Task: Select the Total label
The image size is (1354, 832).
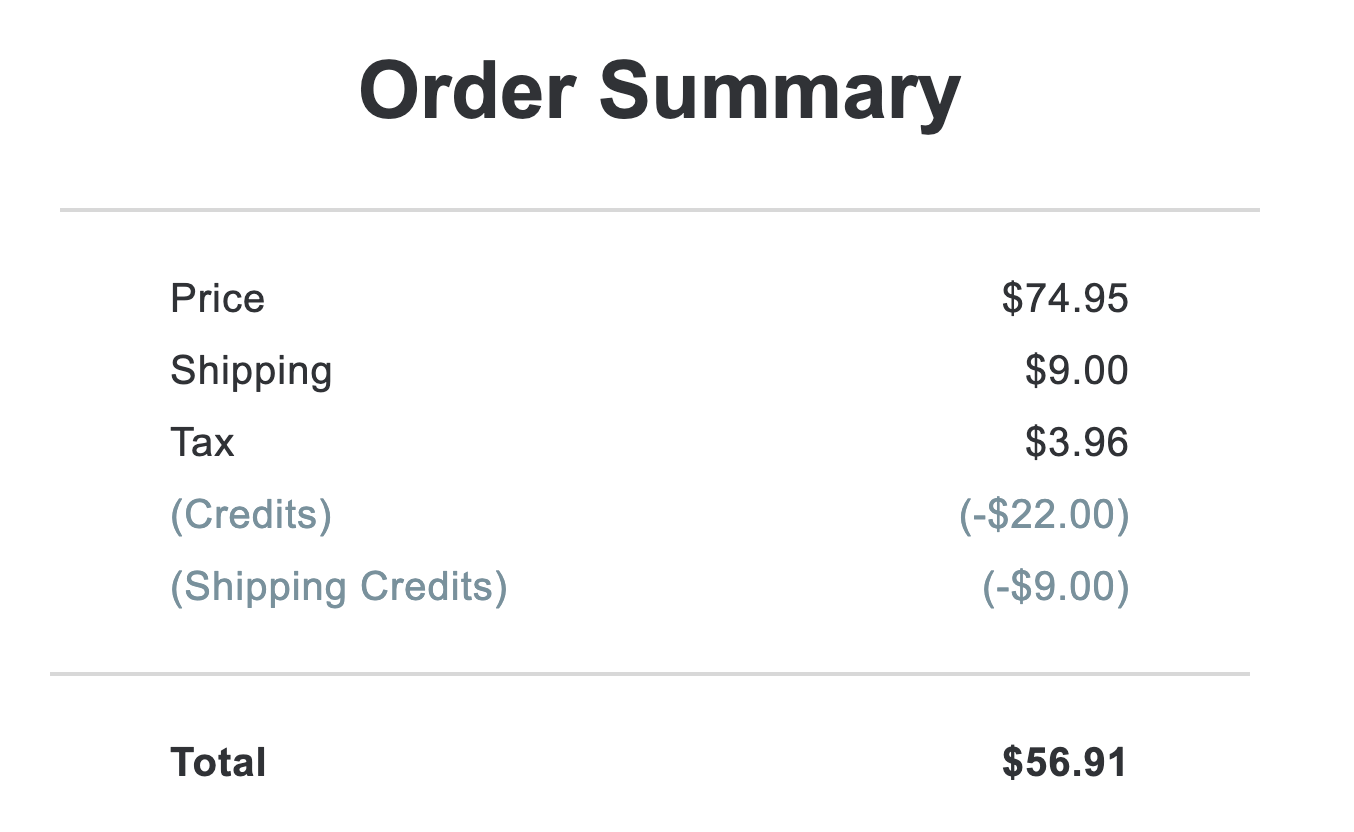Action: (x=219, y=763)
